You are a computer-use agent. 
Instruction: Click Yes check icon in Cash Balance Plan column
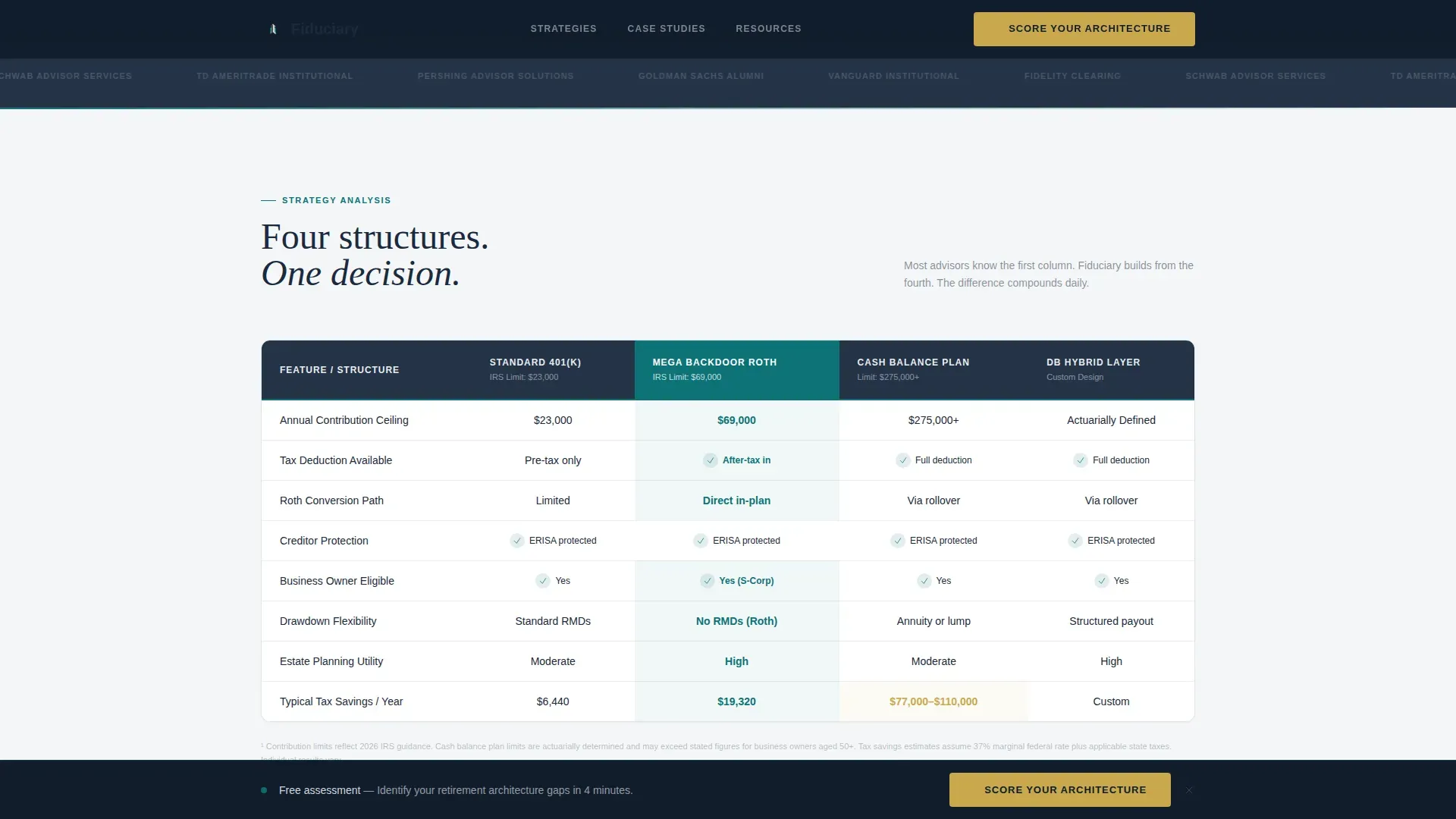point(924,581)
